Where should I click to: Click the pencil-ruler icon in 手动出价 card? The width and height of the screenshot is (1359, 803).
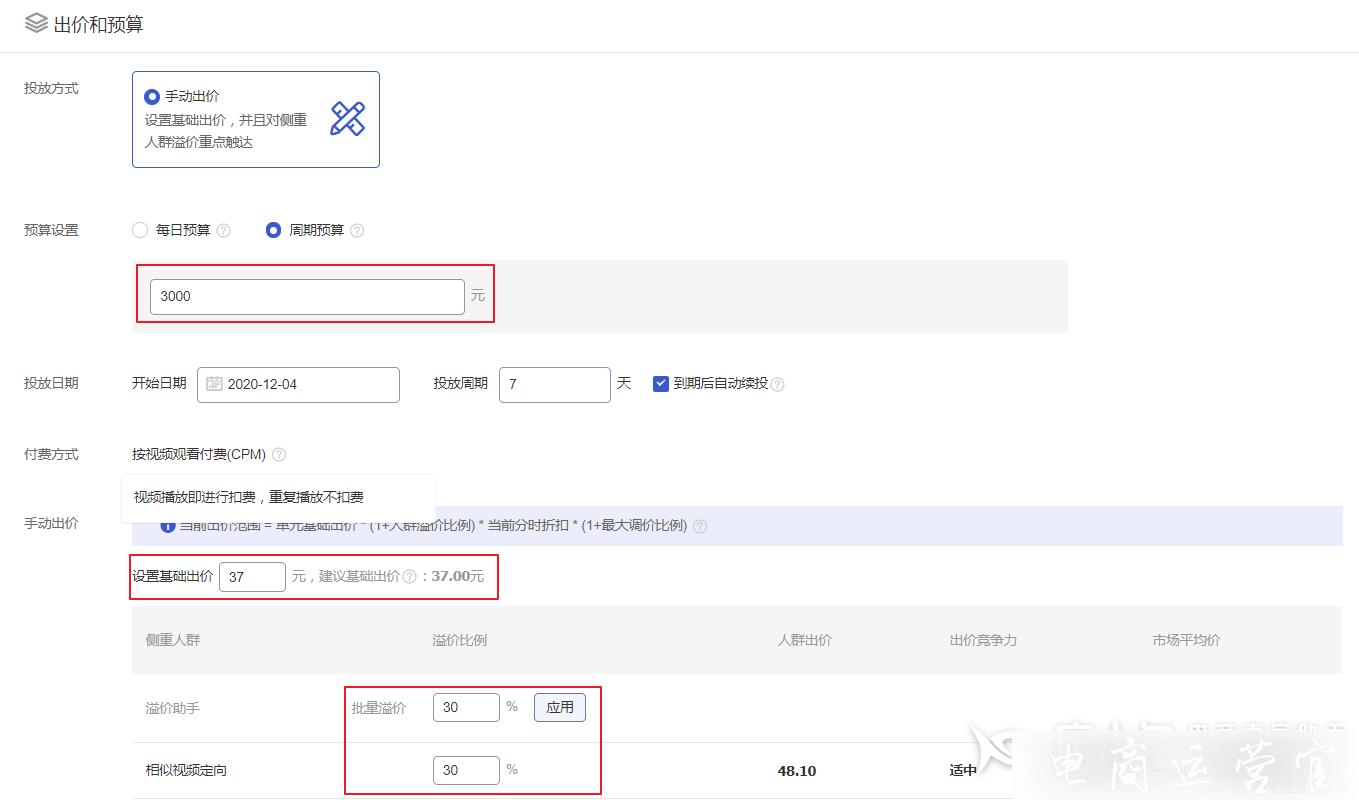pyautogui.click(x=348, y=118)
